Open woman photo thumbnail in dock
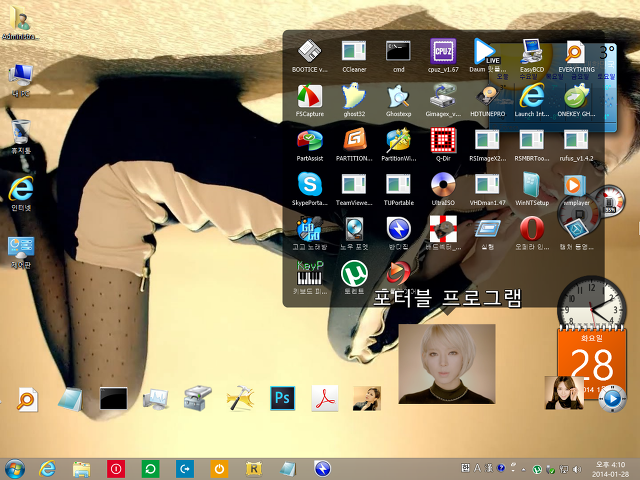This screenshot has width=640, height=480. [367, 398]
